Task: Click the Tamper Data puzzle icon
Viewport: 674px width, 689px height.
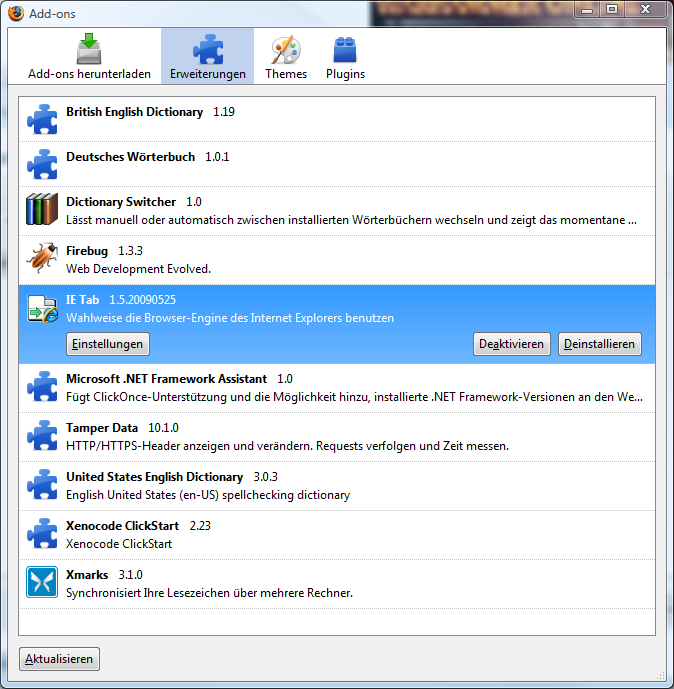Action: click(42, 435)
